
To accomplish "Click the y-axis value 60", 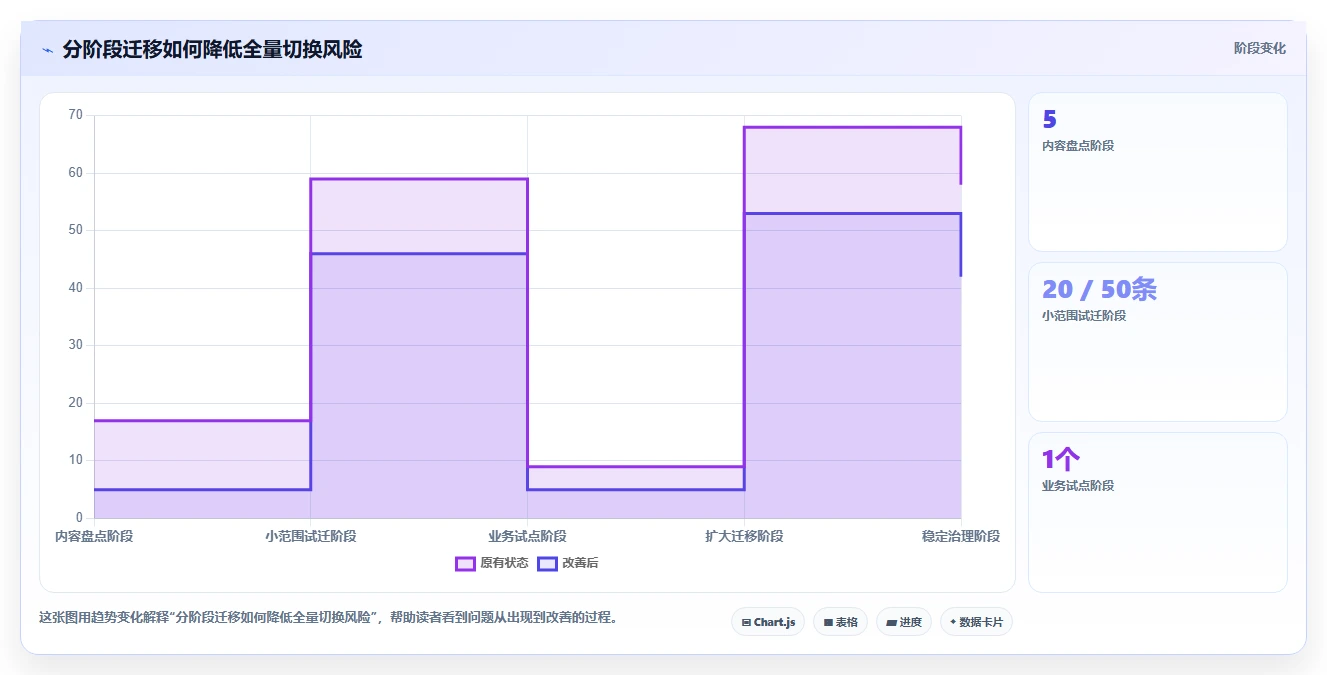I will tap(76, 173).
